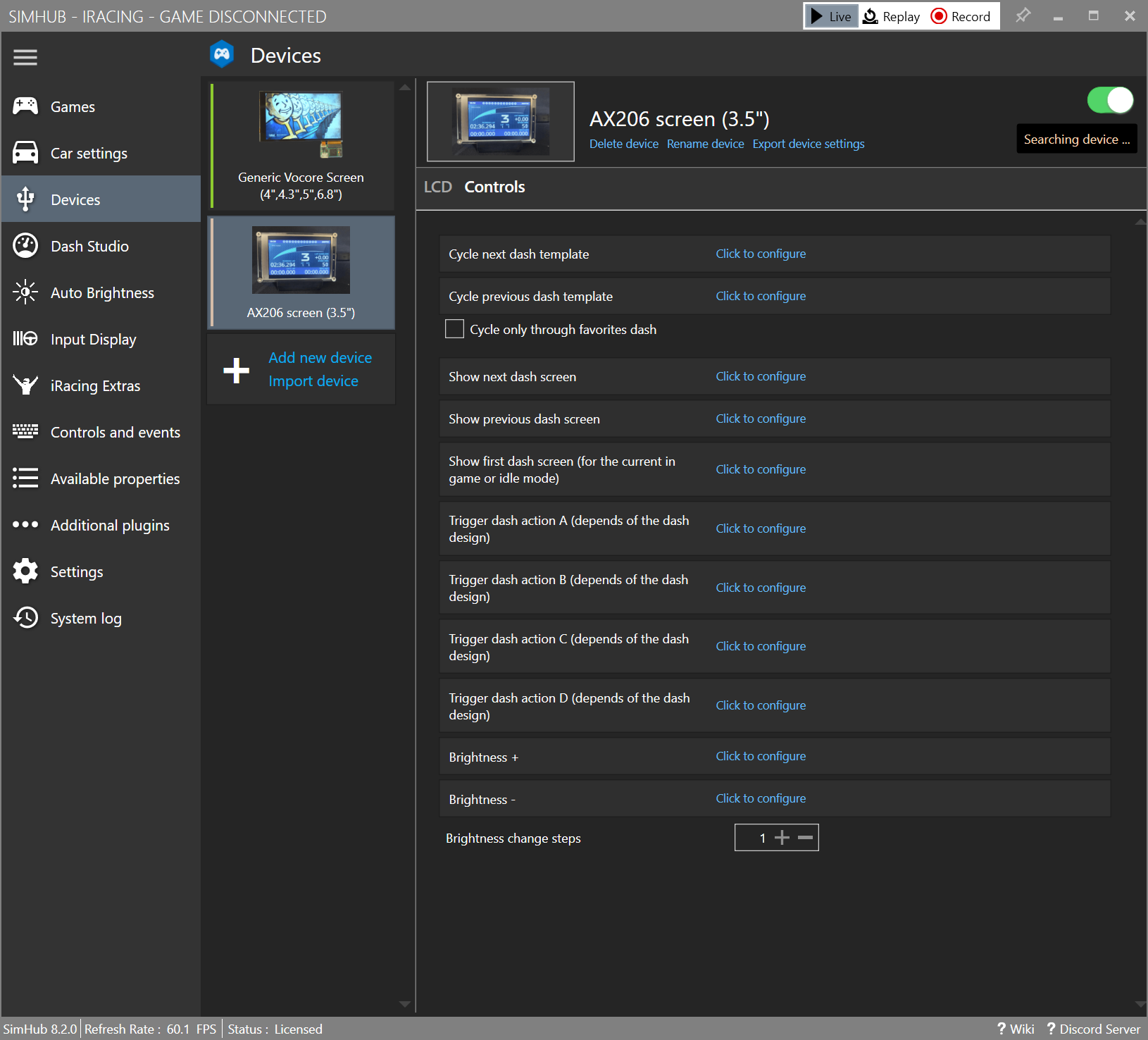
Task: Configure Brightness + control
Action: [x=761, y=756]
